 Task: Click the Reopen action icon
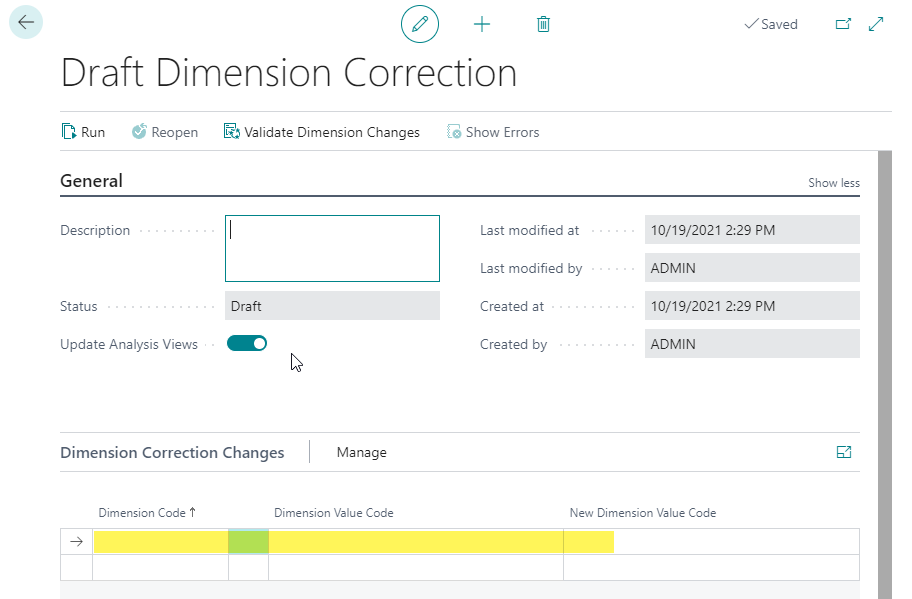pyautogui.click(x=139, y=132)
